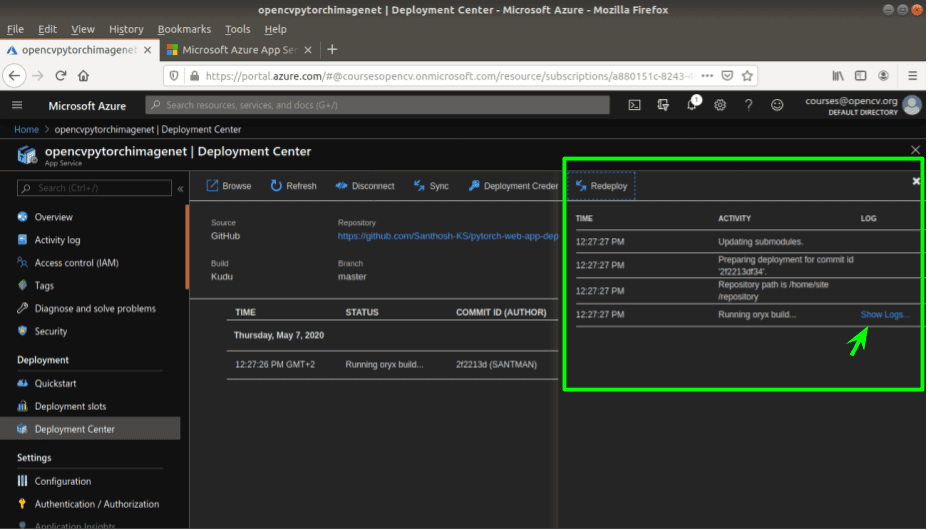Save the page to Pocket

tap(727, 76)
